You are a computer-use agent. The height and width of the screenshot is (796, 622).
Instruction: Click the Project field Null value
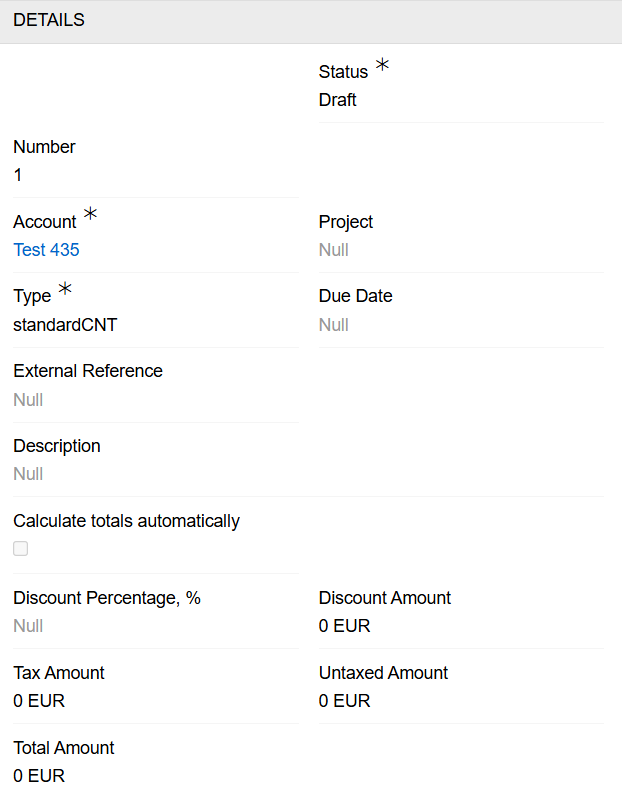pyautogui.click(x=333, y=250)
